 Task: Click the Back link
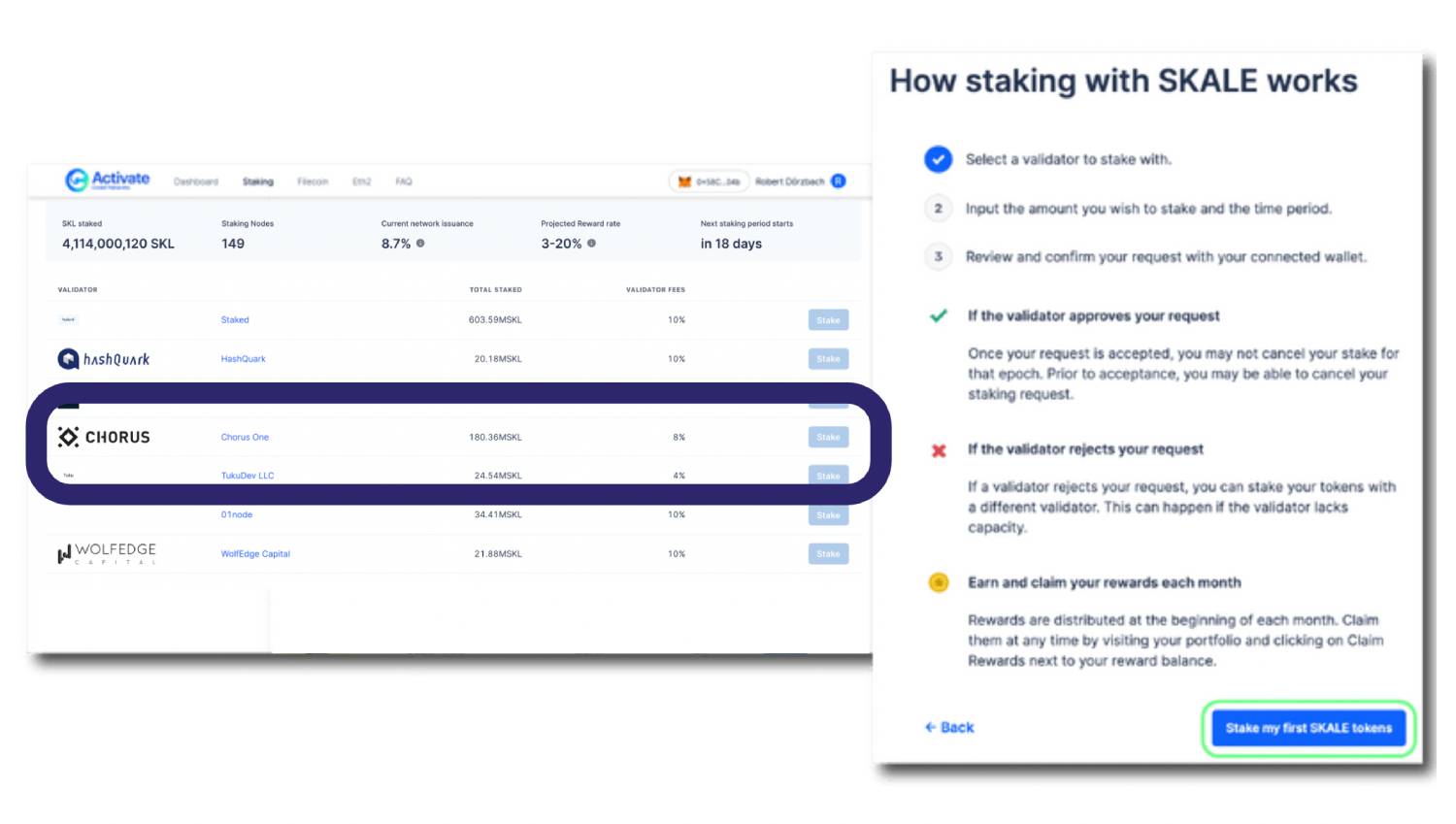(949, 727)
